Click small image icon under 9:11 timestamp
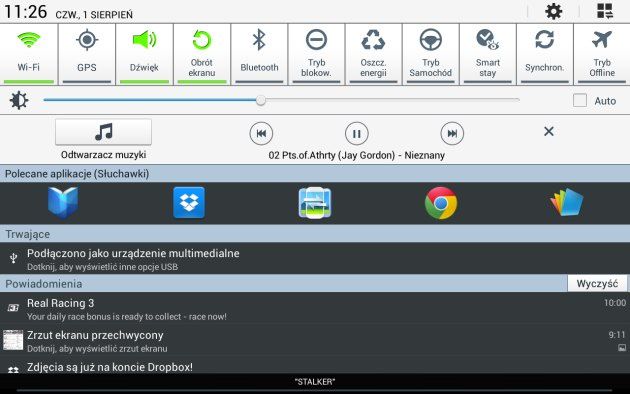This screenshot has width=630, height=394. [x=622, y=348]
